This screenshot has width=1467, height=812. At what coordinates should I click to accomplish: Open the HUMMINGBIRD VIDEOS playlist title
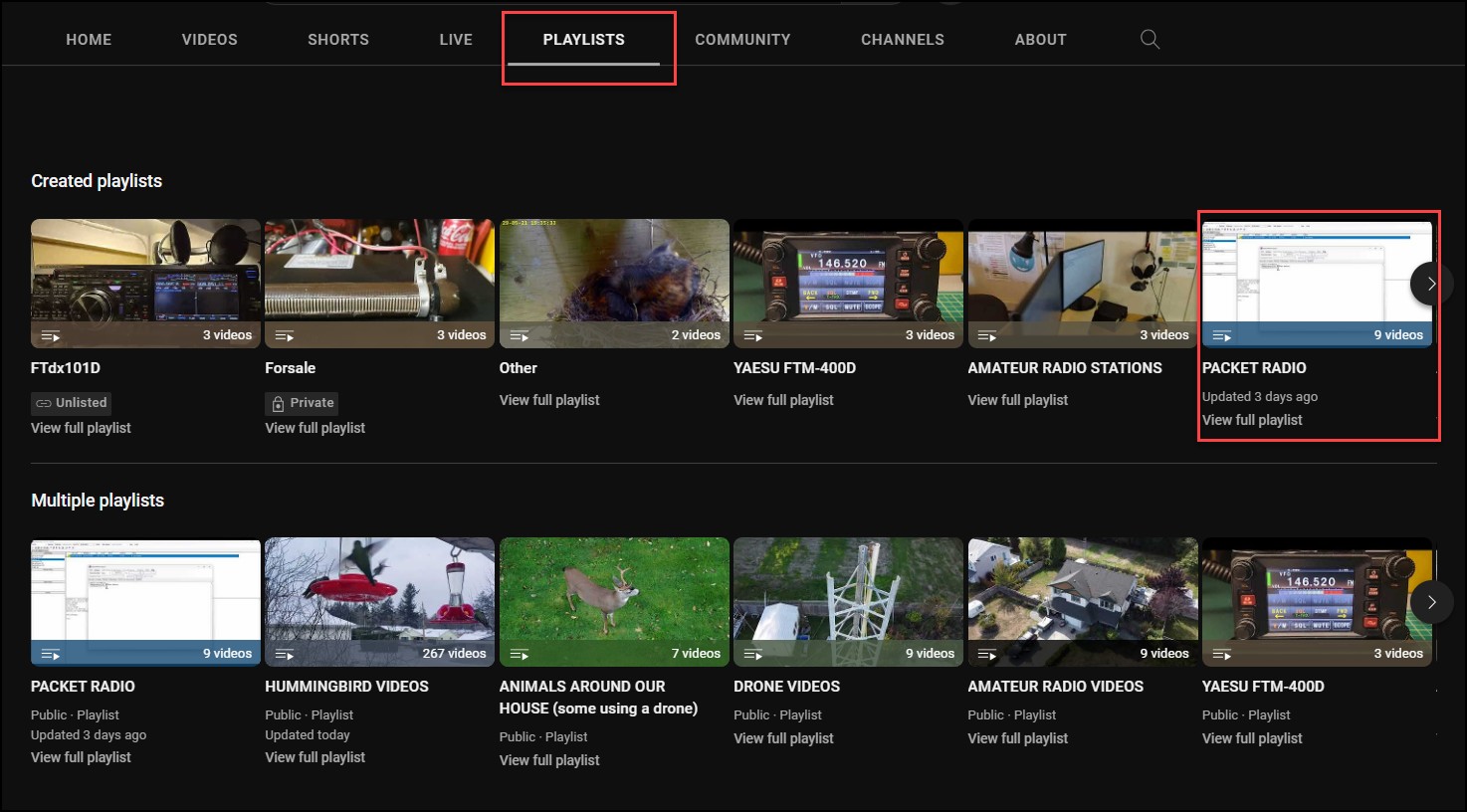pyautogui.click(x=346, y=687)
